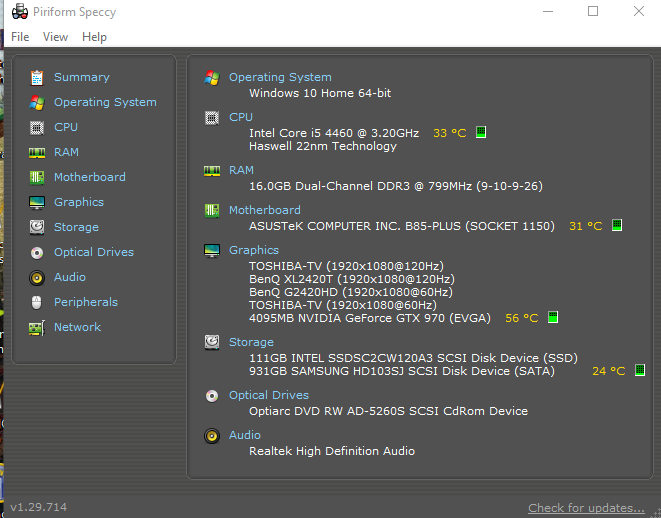Click the RAM stick icon in sidebar
The width and height of the screenshot is (661, 518).
click(37, 153)
